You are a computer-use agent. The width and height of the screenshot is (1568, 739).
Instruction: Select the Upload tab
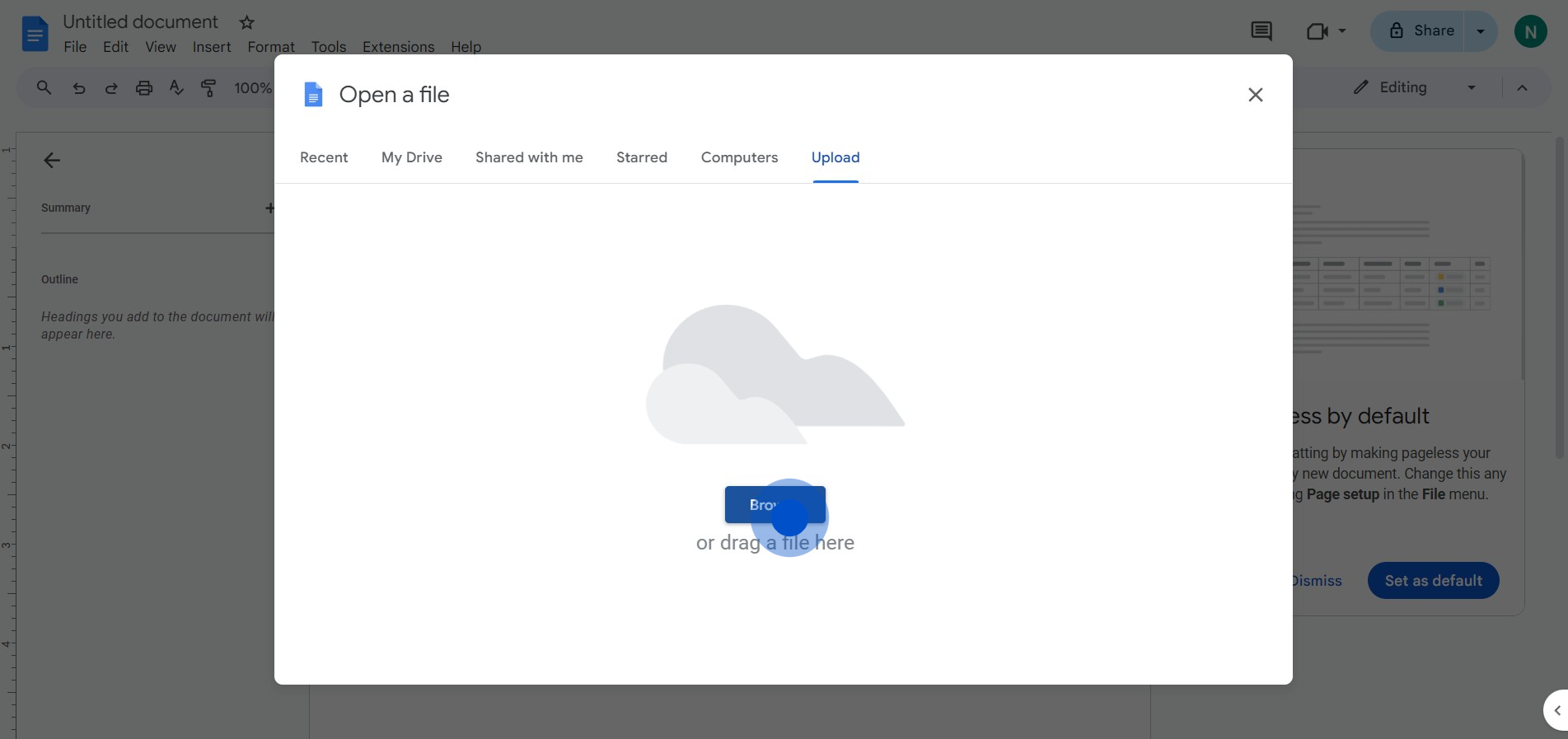(835, 157)
